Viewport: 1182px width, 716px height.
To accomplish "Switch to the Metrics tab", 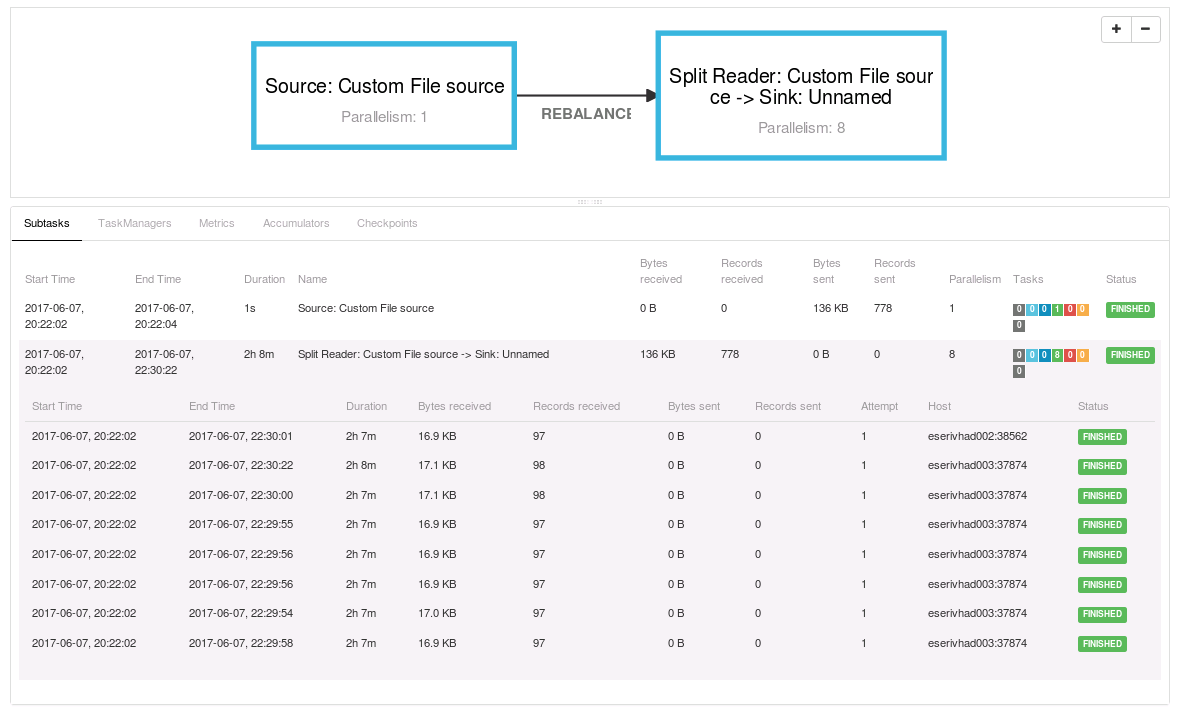I will [x=216, y=224].
